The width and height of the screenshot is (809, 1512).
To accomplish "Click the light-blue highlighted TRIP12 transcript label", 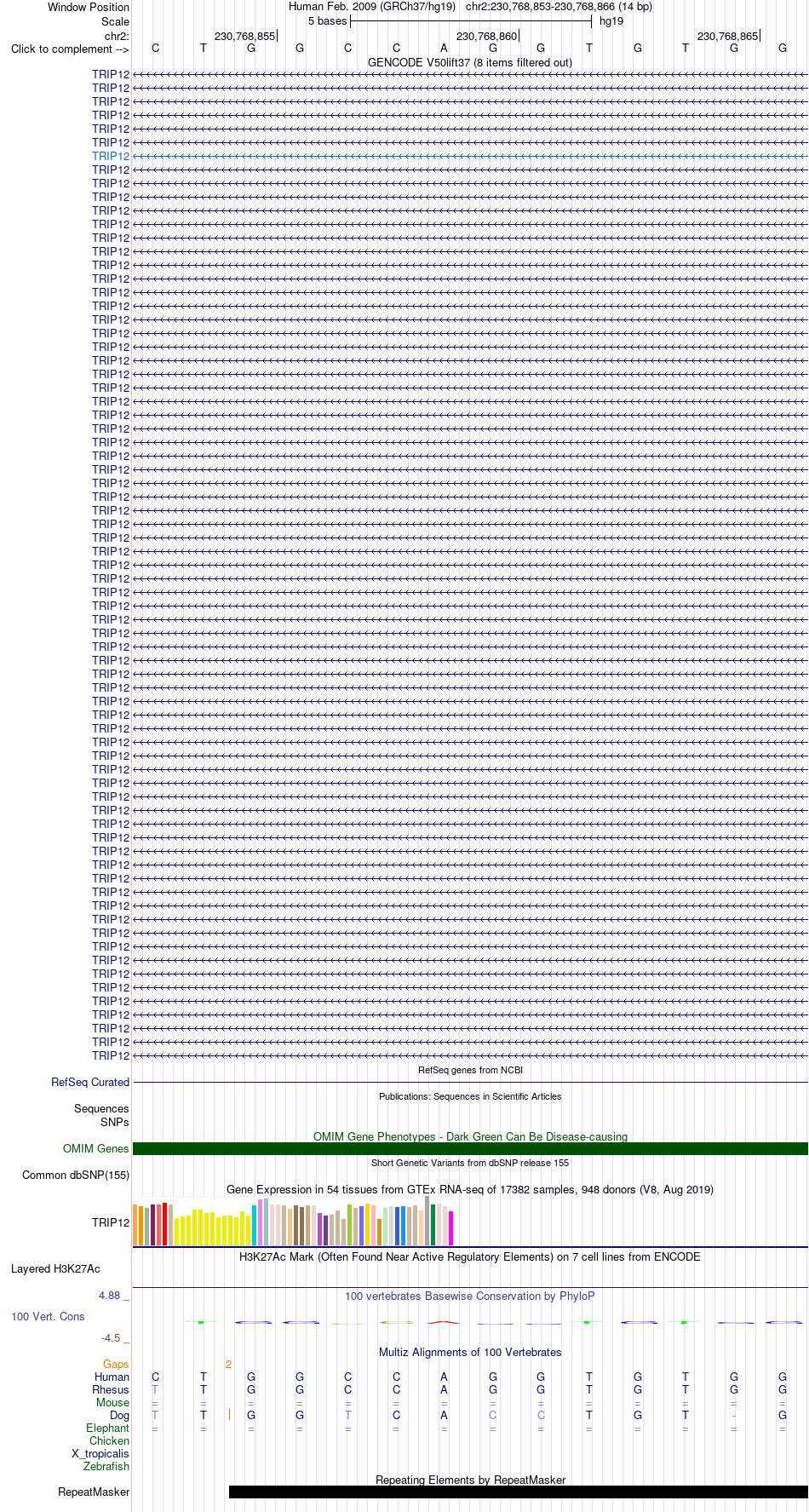I will (x=111, y=157).
